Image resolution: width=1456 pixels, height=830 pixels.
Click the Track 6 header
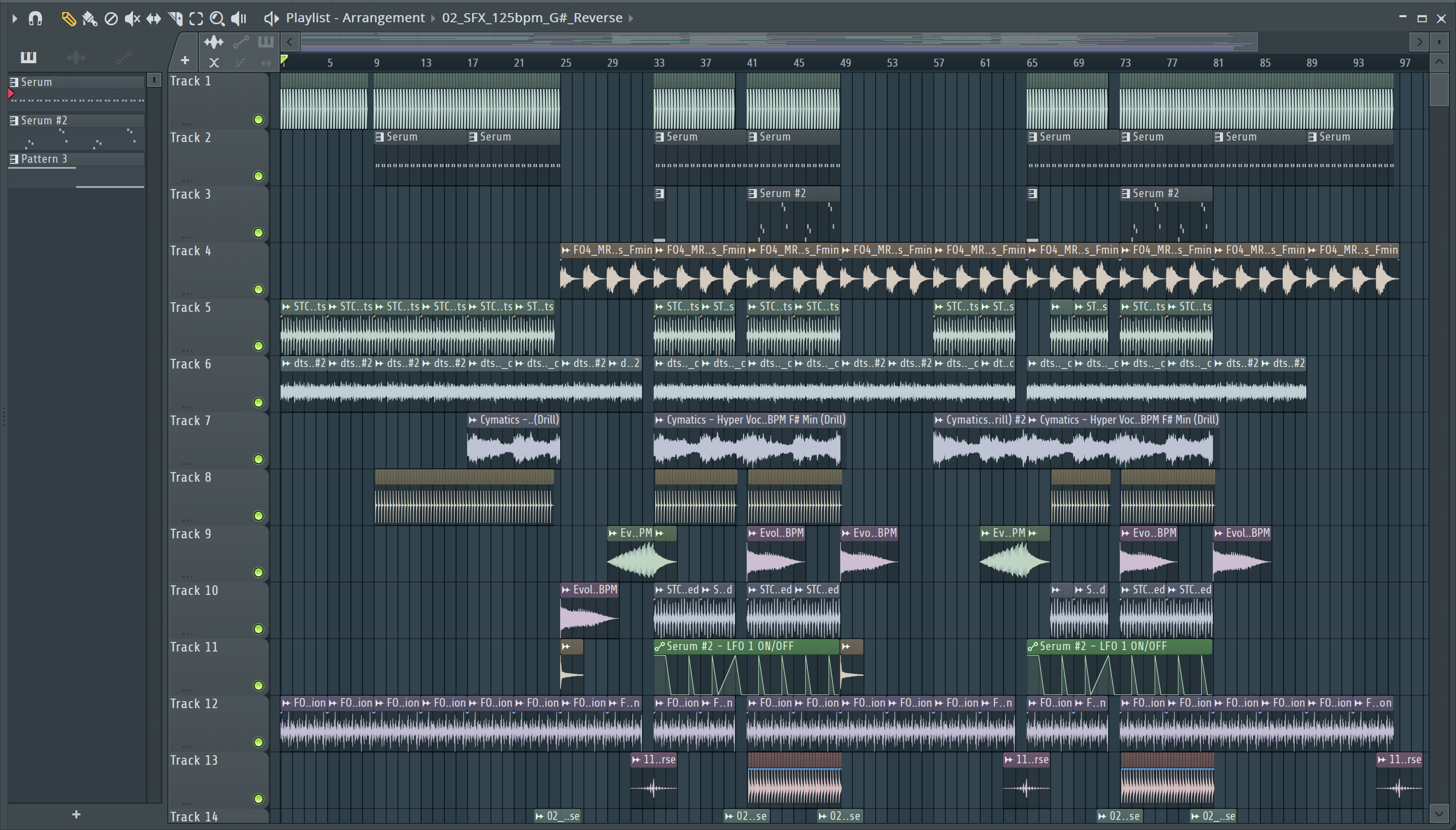point(218,384)
